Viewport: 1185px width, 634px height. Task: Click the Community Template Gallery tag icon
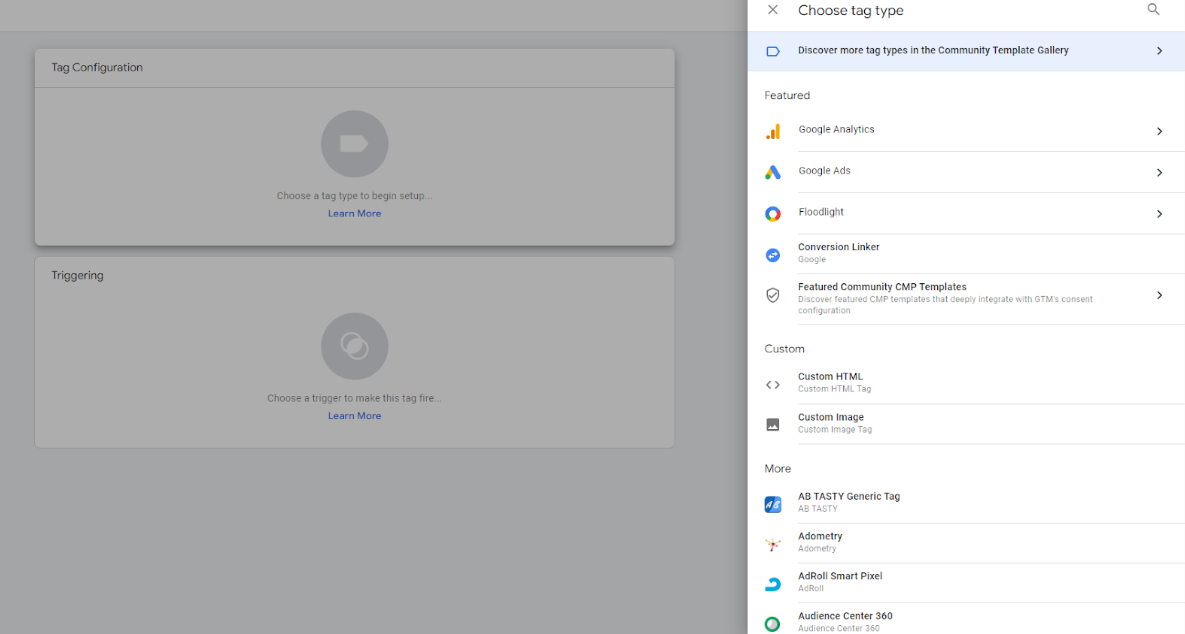coord(772,51)
